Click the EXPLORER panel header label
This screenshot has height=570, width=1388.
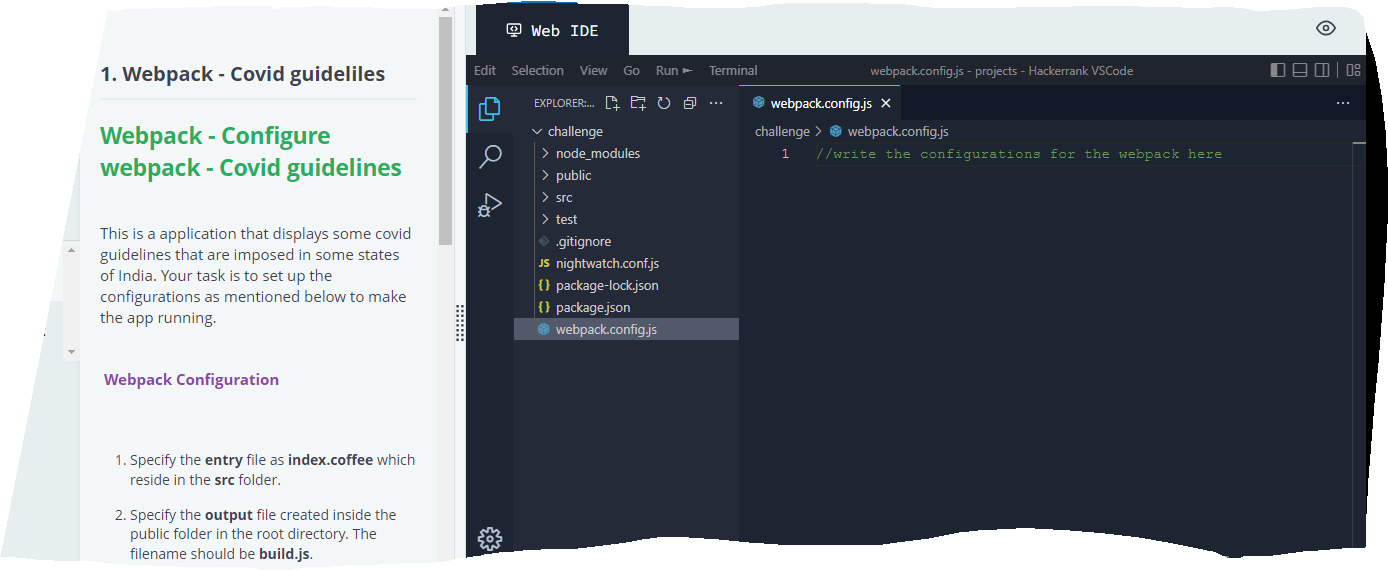(564, 103)
